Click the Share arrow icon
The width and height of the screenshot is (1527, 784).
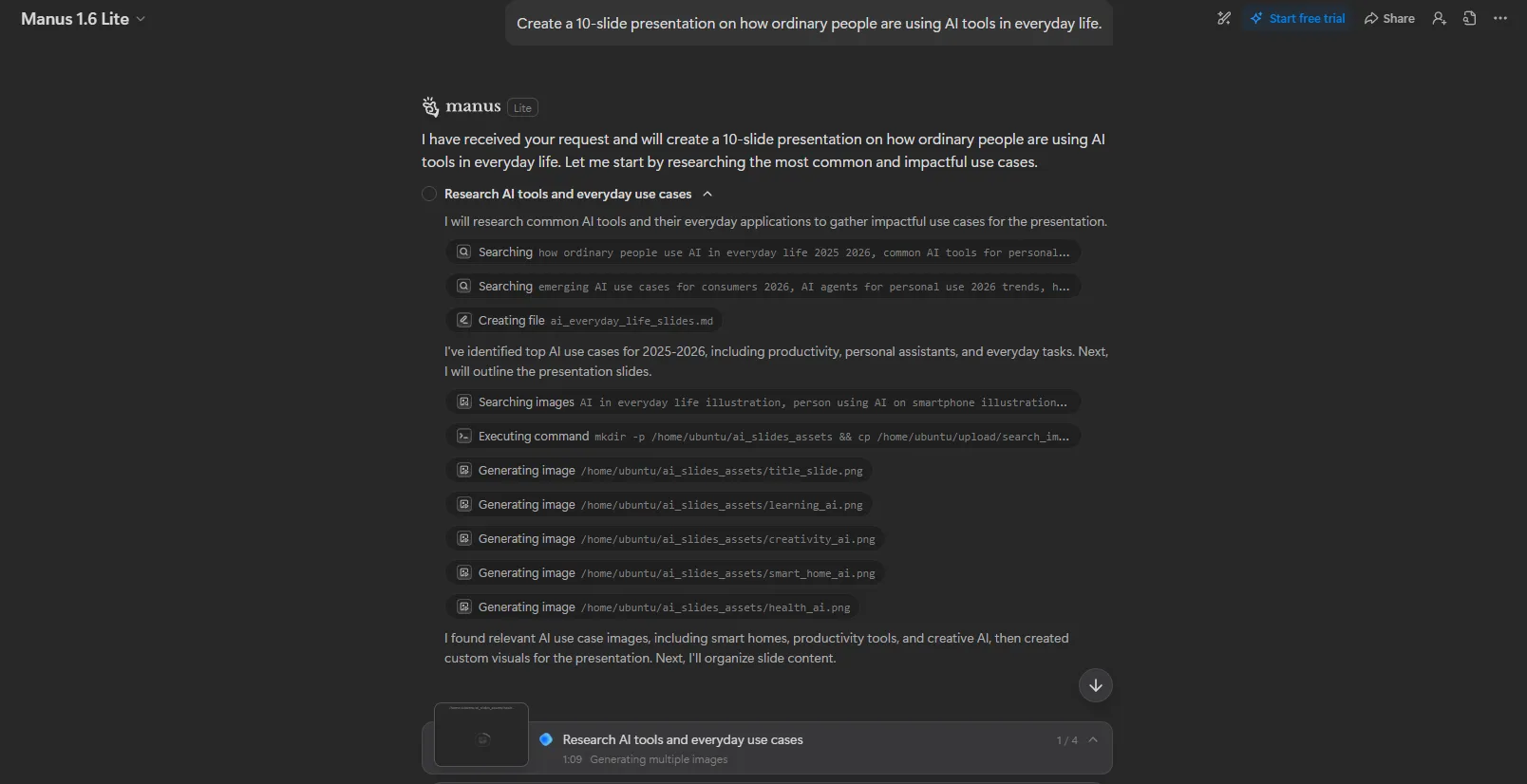(x=1371, y=18)
